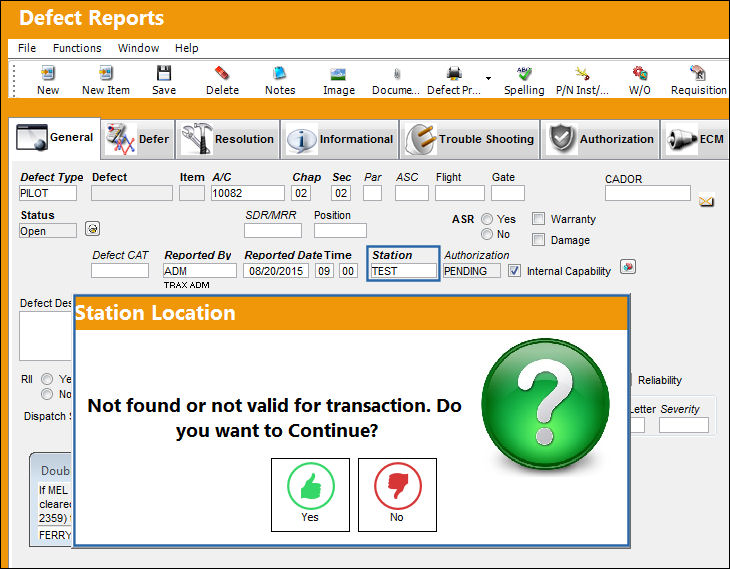Toggle the Damage checkbox

point(538,239)
